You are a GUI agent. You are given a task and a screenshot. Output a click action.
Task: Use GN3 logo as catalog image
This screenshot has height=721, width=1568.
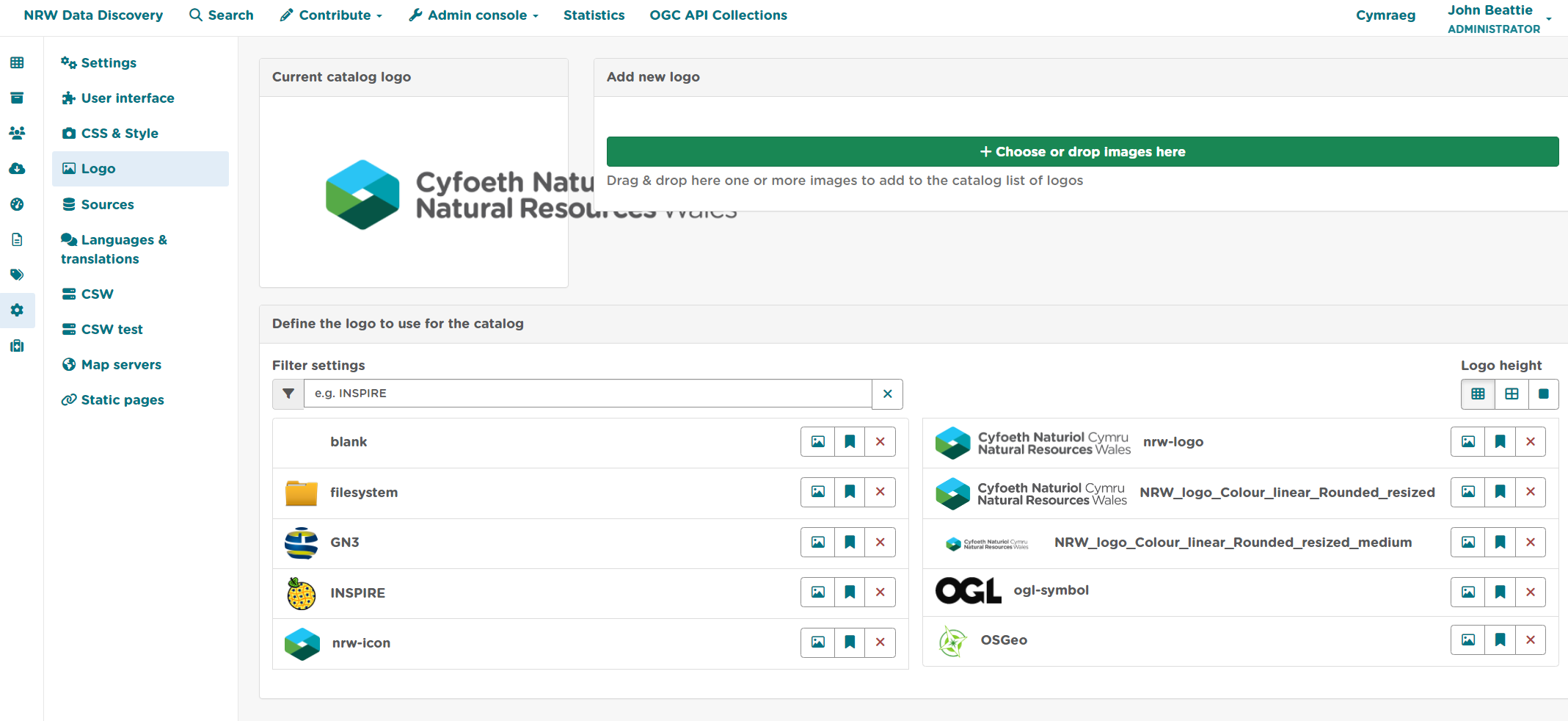pyautogui.click(x=817, y=542)
